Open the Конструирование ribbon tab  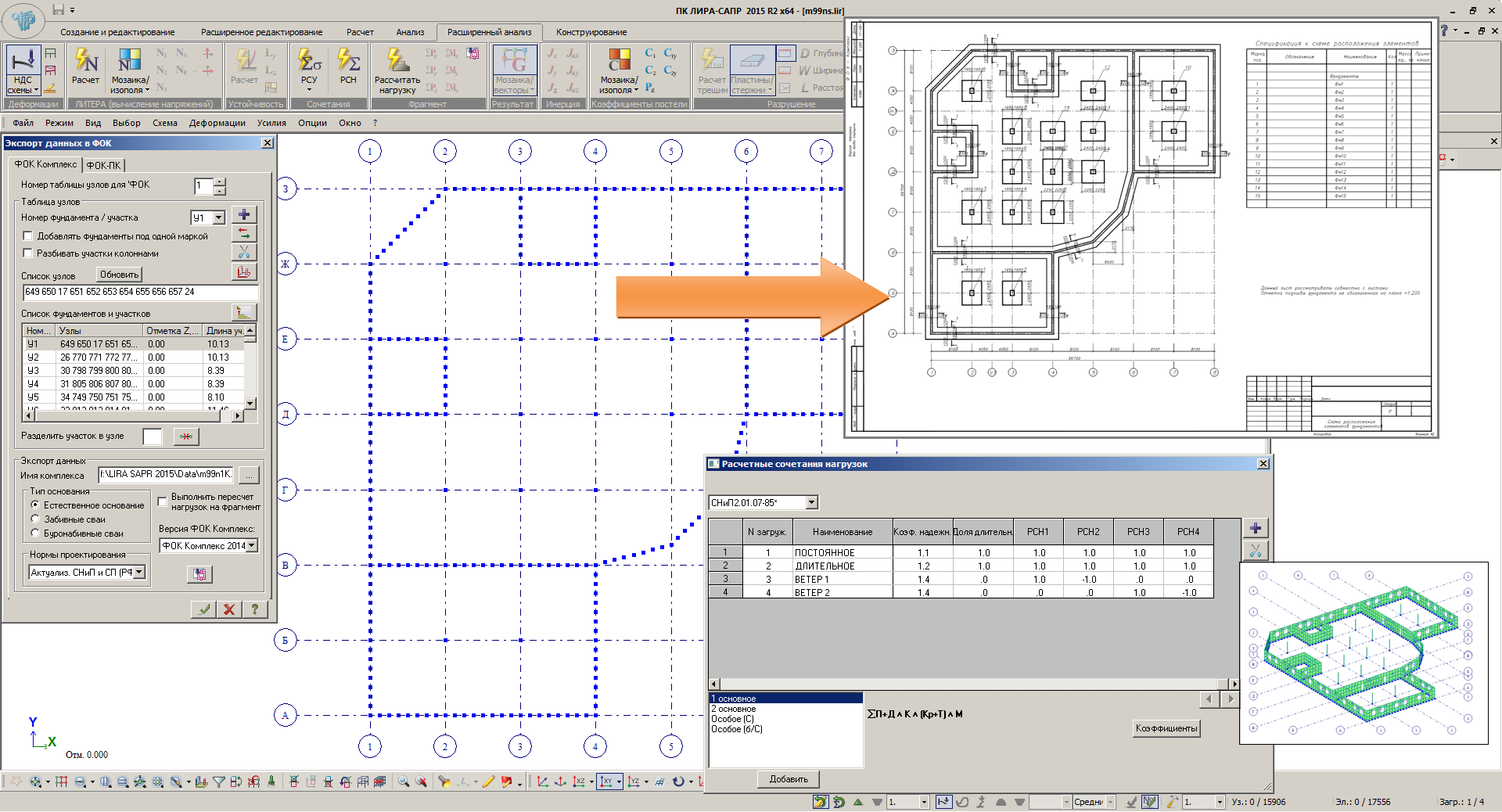click(591, 32)
